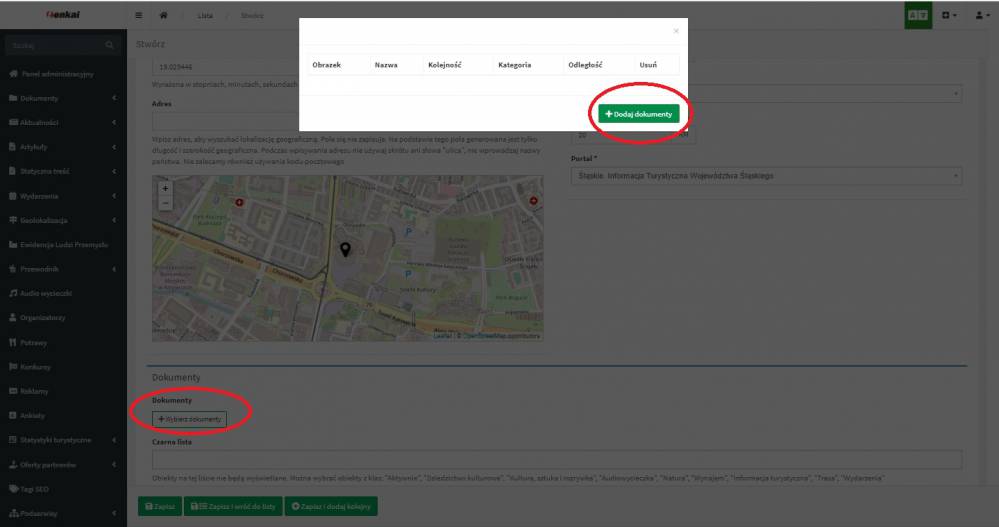Open the Portal dropdown selector

click(x=766, y=176)
